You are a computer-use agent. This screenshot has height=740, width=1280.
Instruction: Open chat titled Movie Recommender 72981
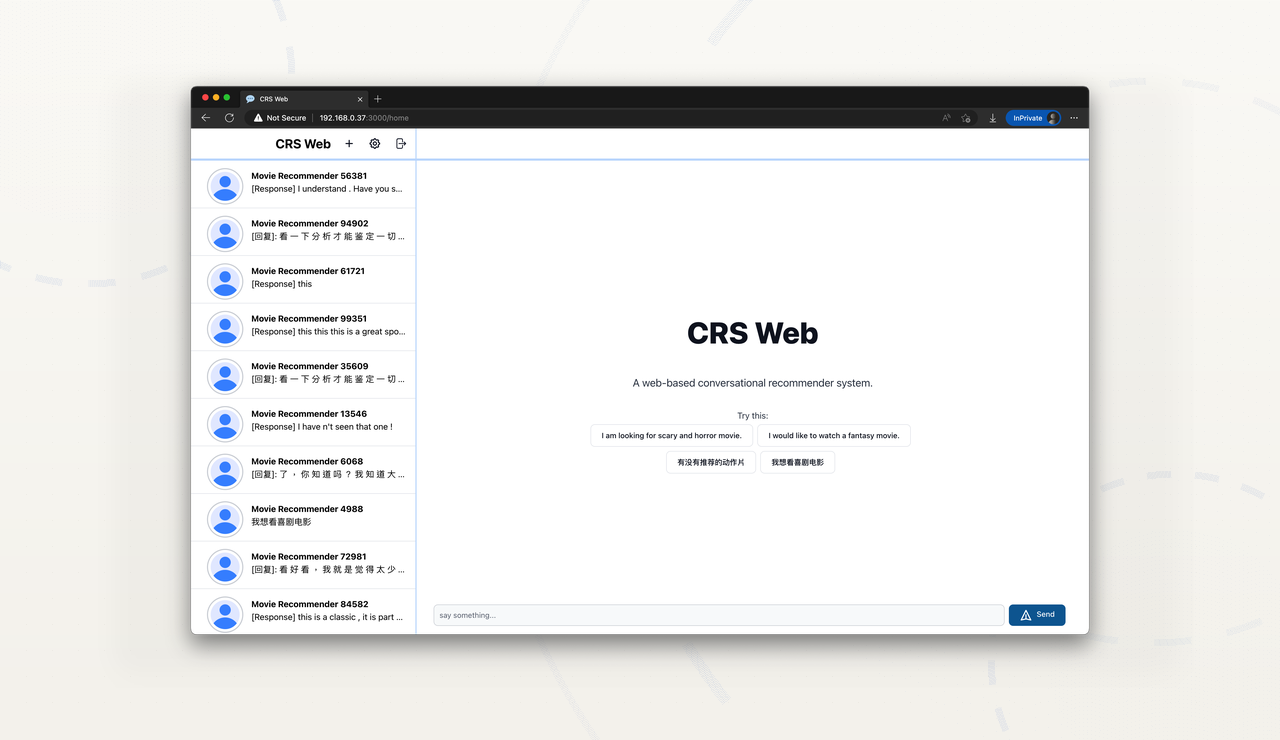[x=309, y=557]
